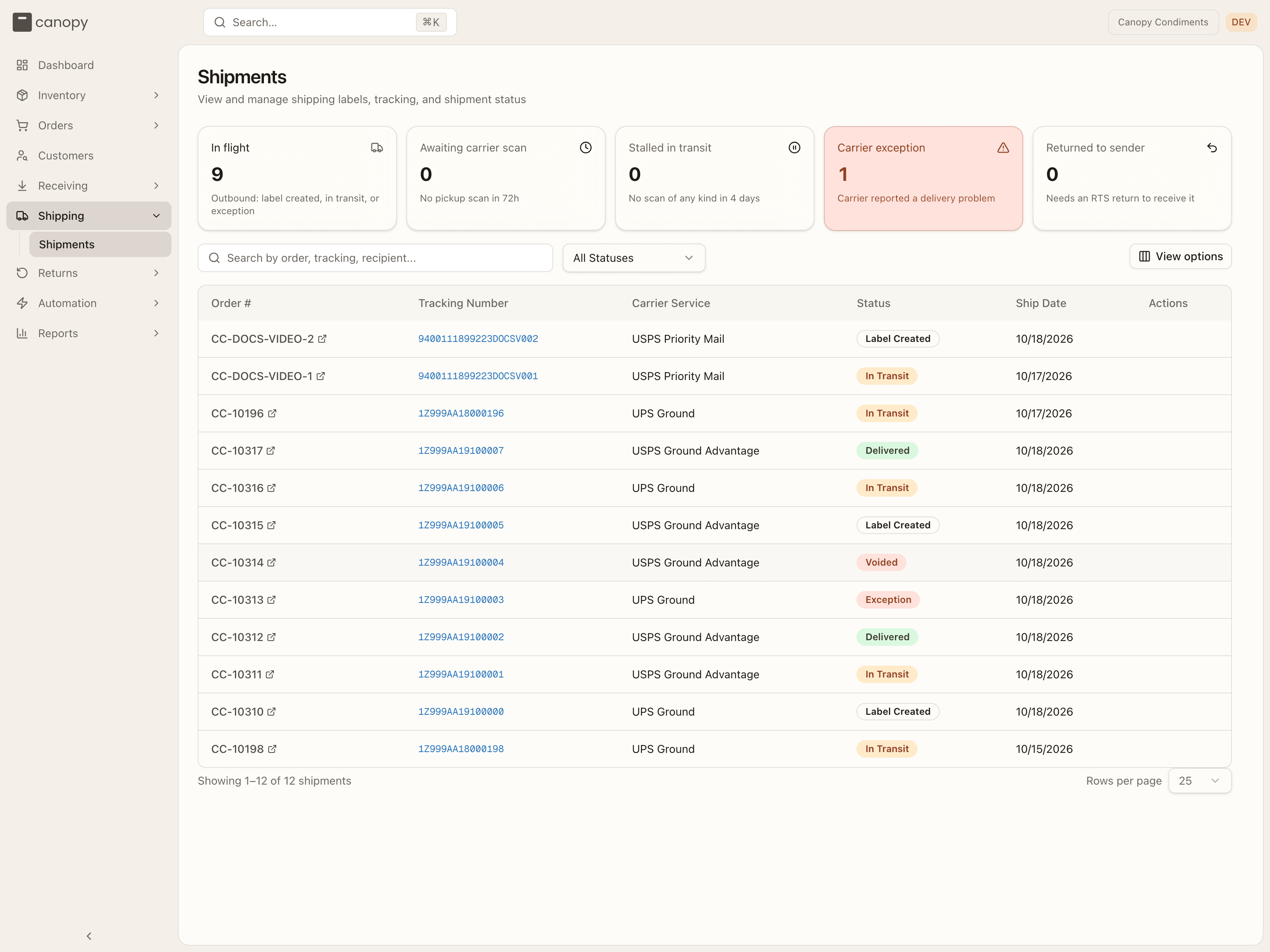Image resolution: width=1270 pixels, height=952 pixels.
Task: Click the Voided status badge for CC-10314
Action: pyautogui.click(x=881, y=562)
